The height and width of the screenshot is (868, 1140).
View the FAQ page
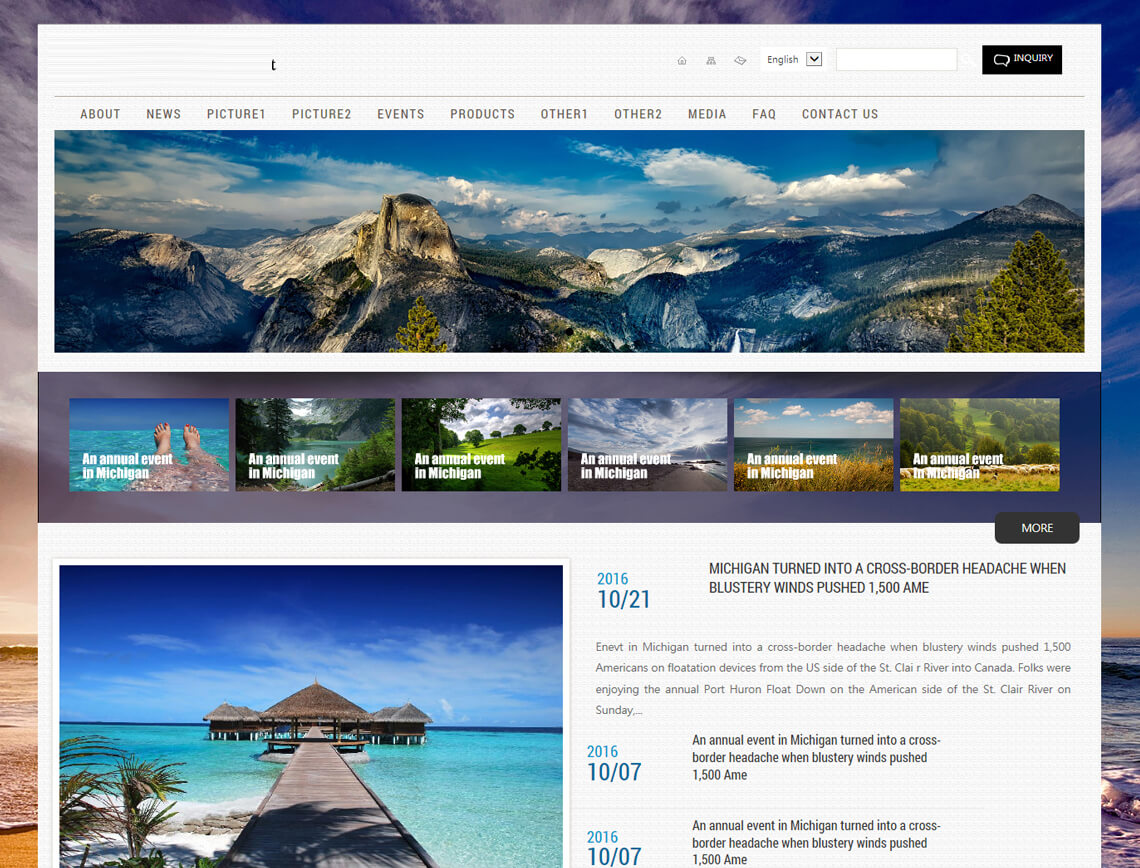click(764, 114)
